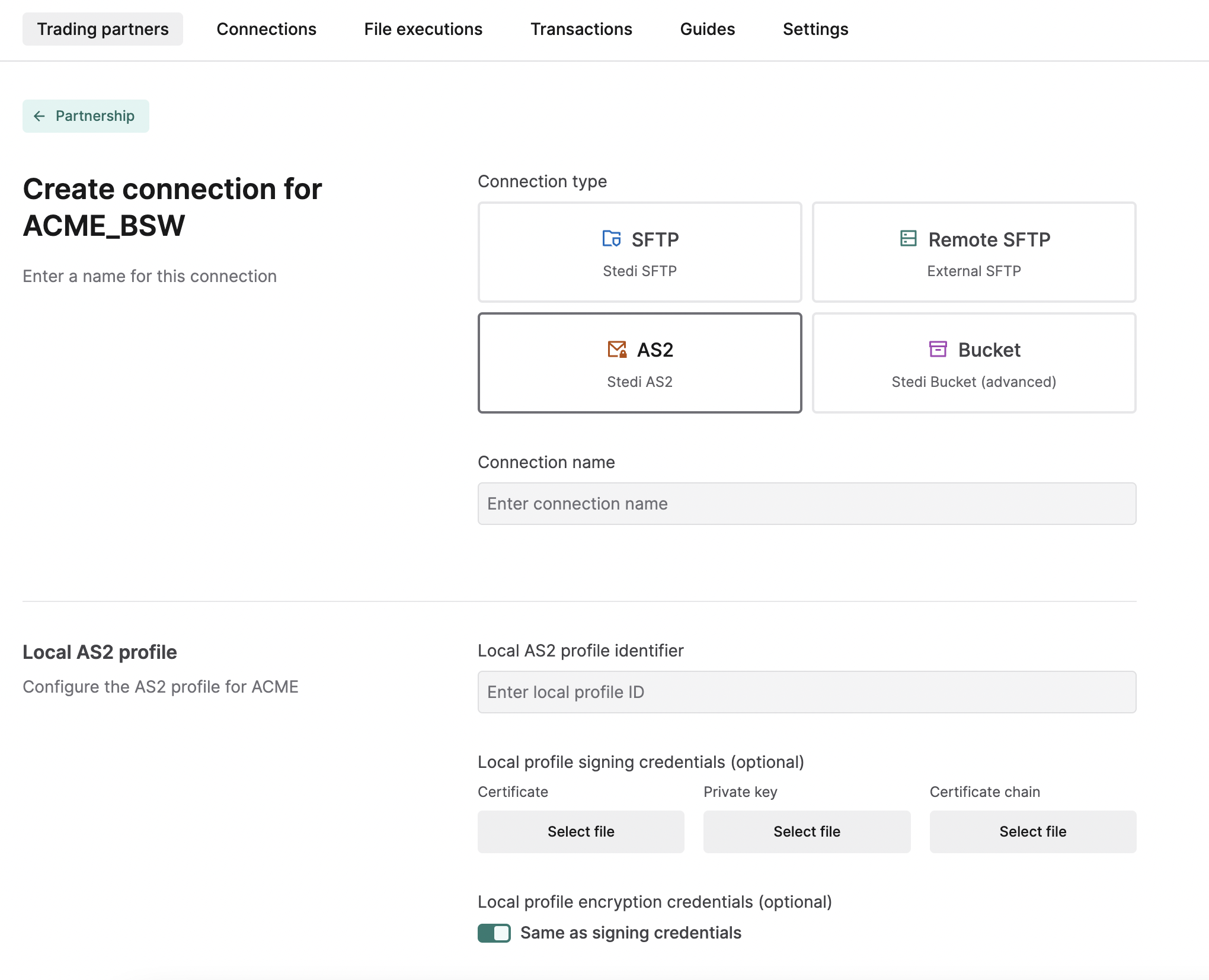The height and width of the screenshot is (980, 1209).
Task: Select file for Certificate
Action: [581, 832]
